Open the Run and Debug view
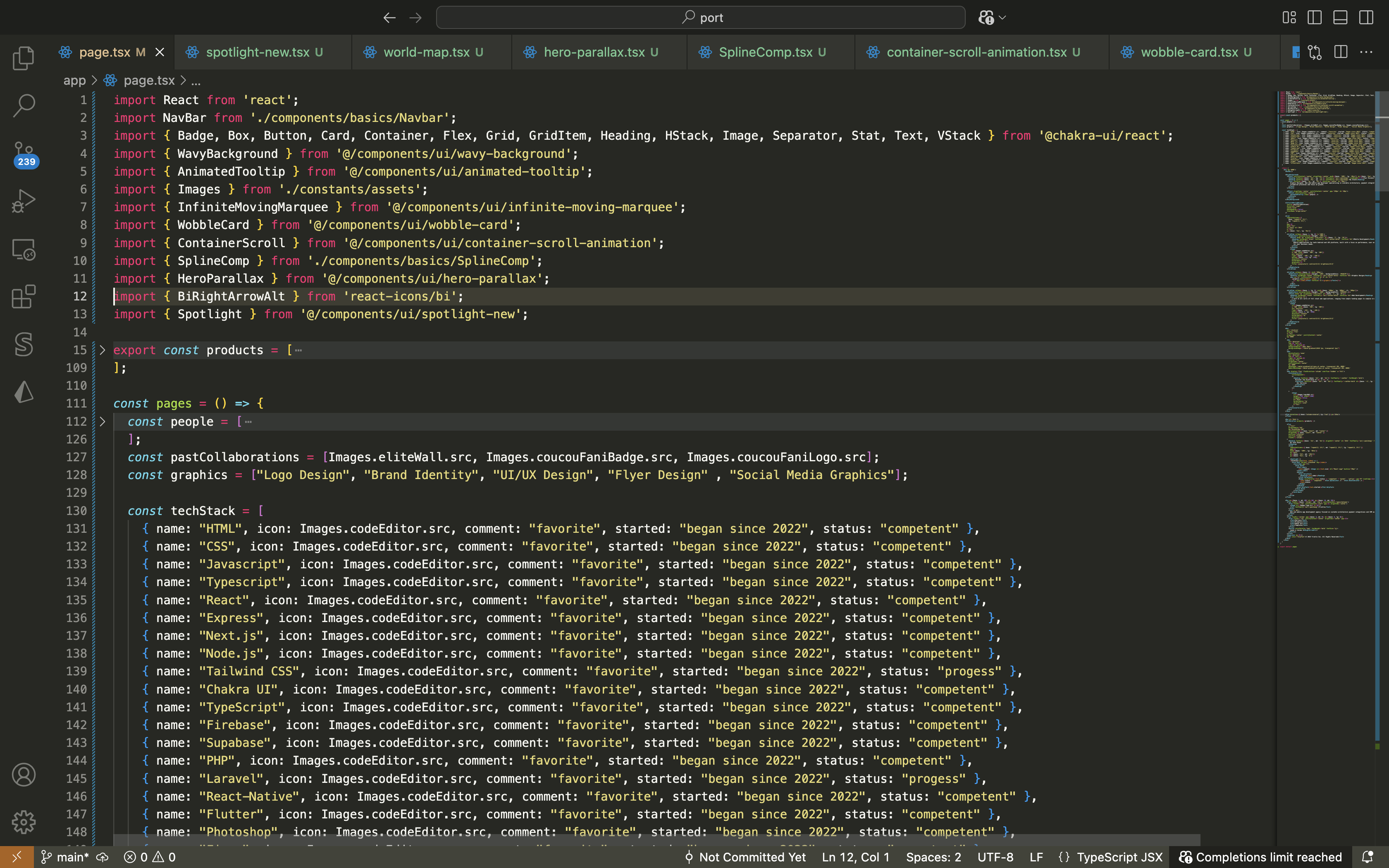 point(24,202)
